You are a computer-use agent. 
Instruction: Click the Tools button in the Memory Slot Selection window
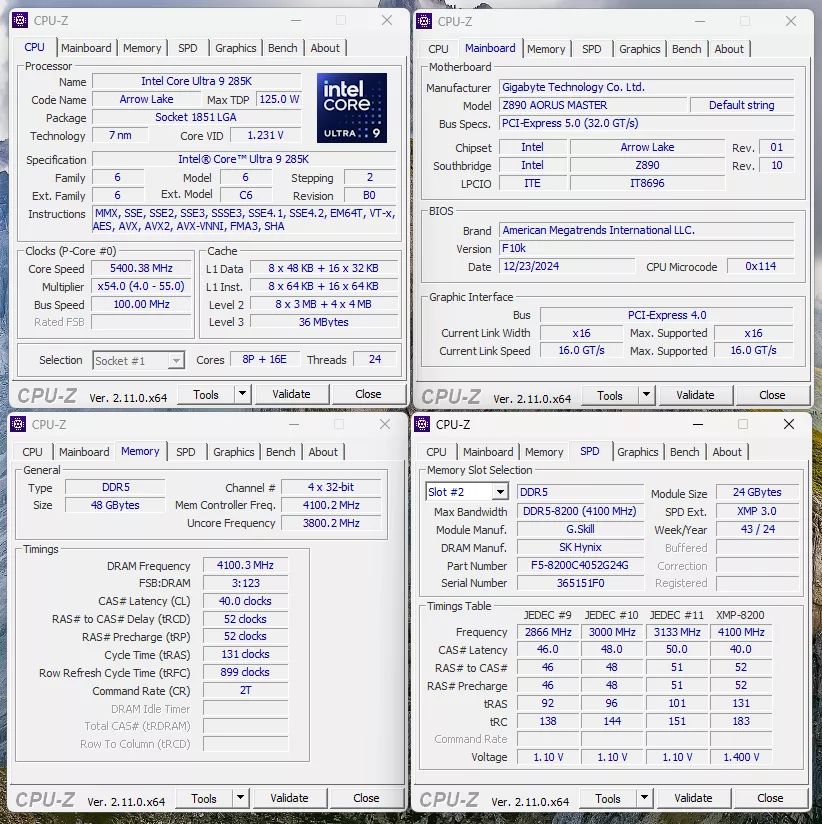click(608, 798)
